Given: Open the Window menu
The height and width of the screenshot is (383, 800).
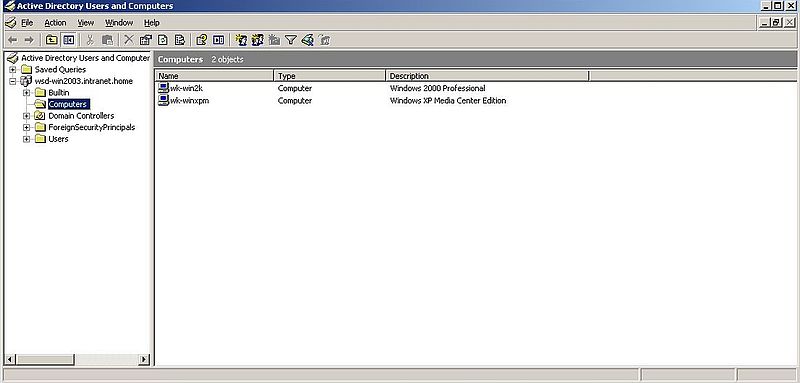Looking at the screenshot, I should tap(119, 22).
